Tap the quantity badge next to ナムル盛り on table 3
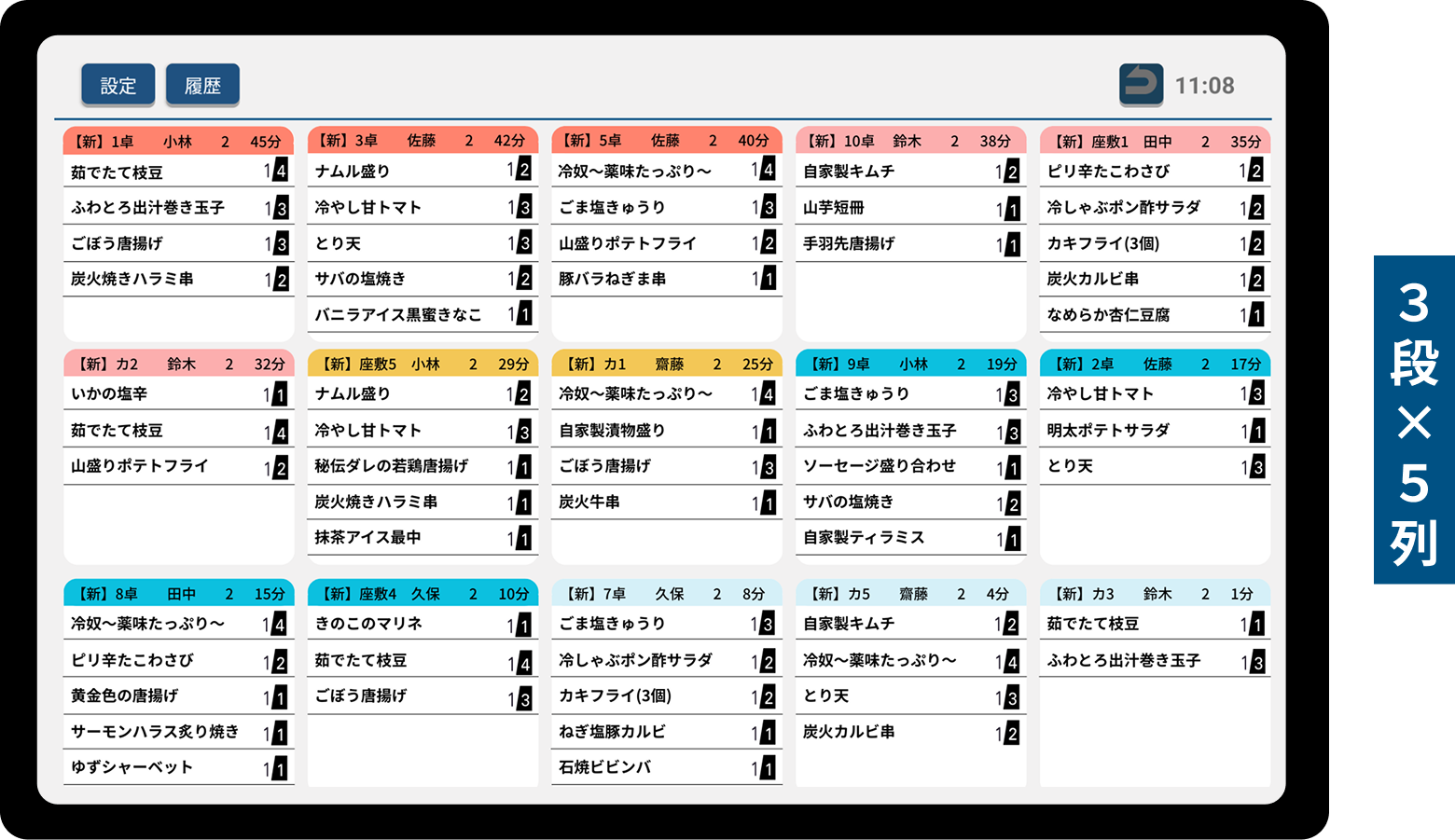The width and height of the screenshot is (1455, 840). point(523,171)
